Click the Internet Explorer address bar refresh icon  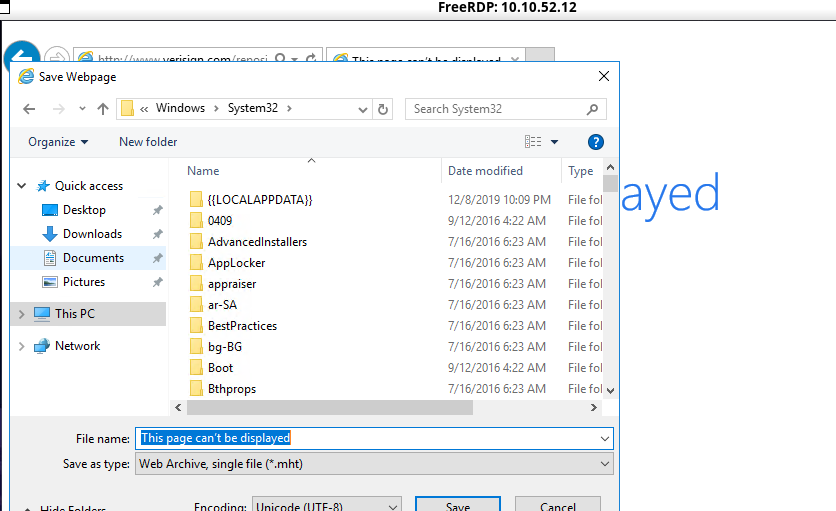(x=311, y=58)
